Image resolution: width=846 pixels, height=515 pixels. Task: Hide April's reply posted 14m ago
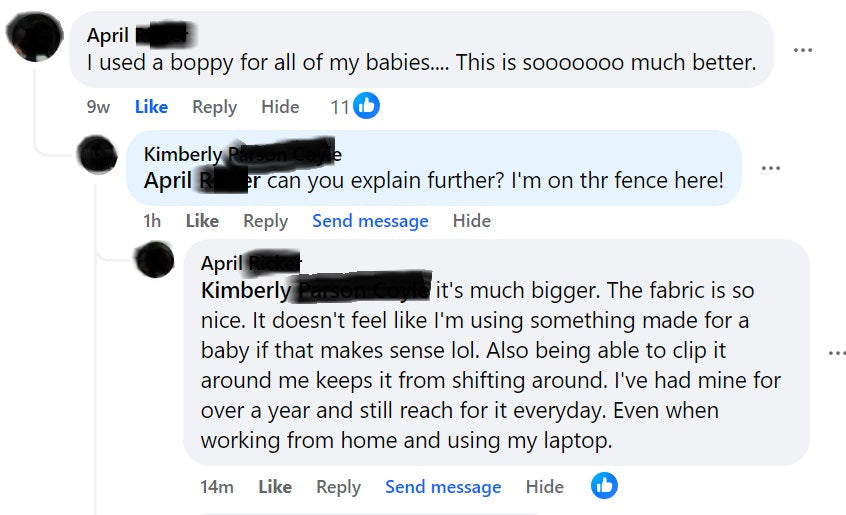pyautogui.click(x=545, y=487)
